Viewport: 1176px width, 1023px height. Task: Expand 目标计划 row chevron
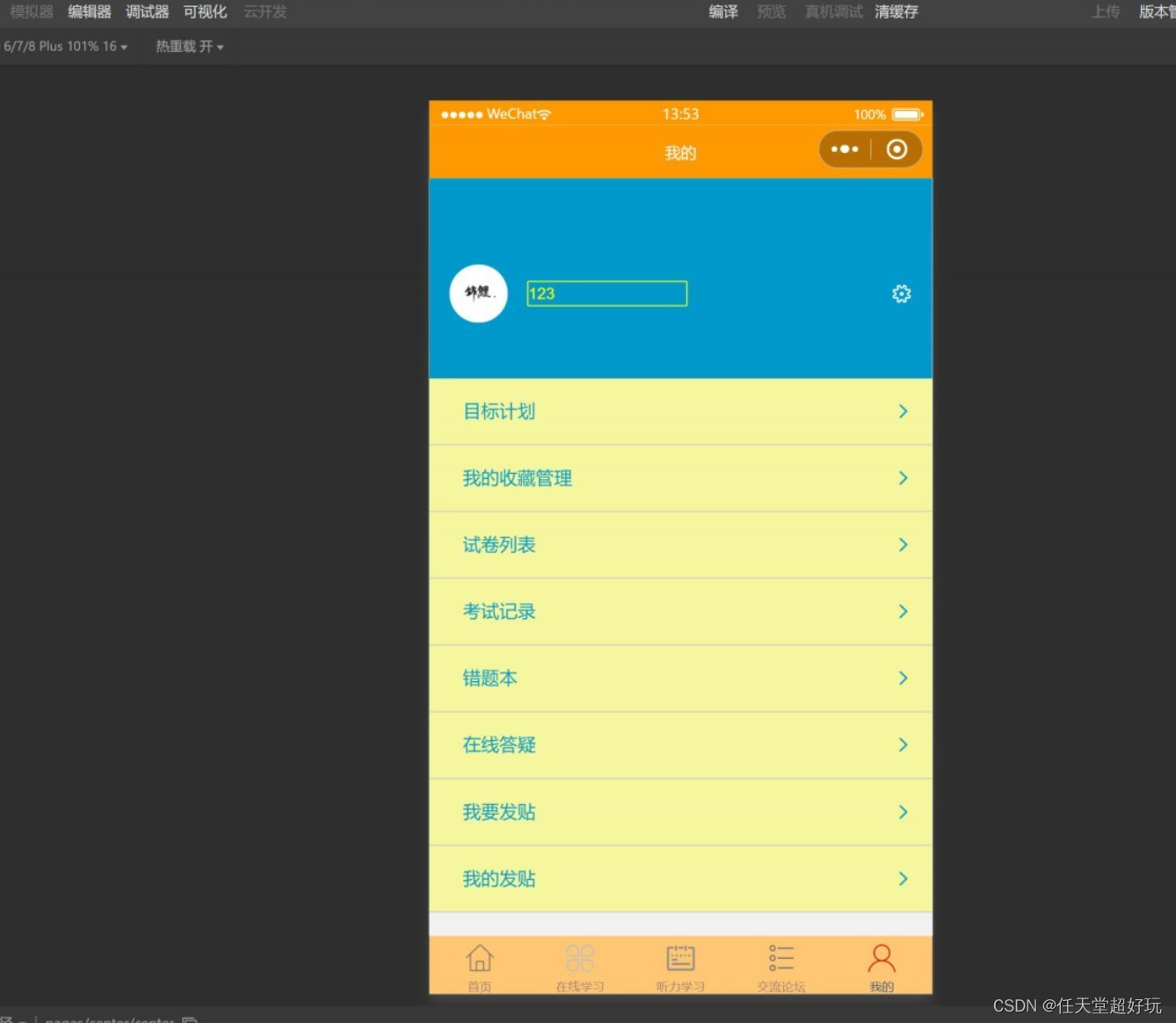click(903, 411)
